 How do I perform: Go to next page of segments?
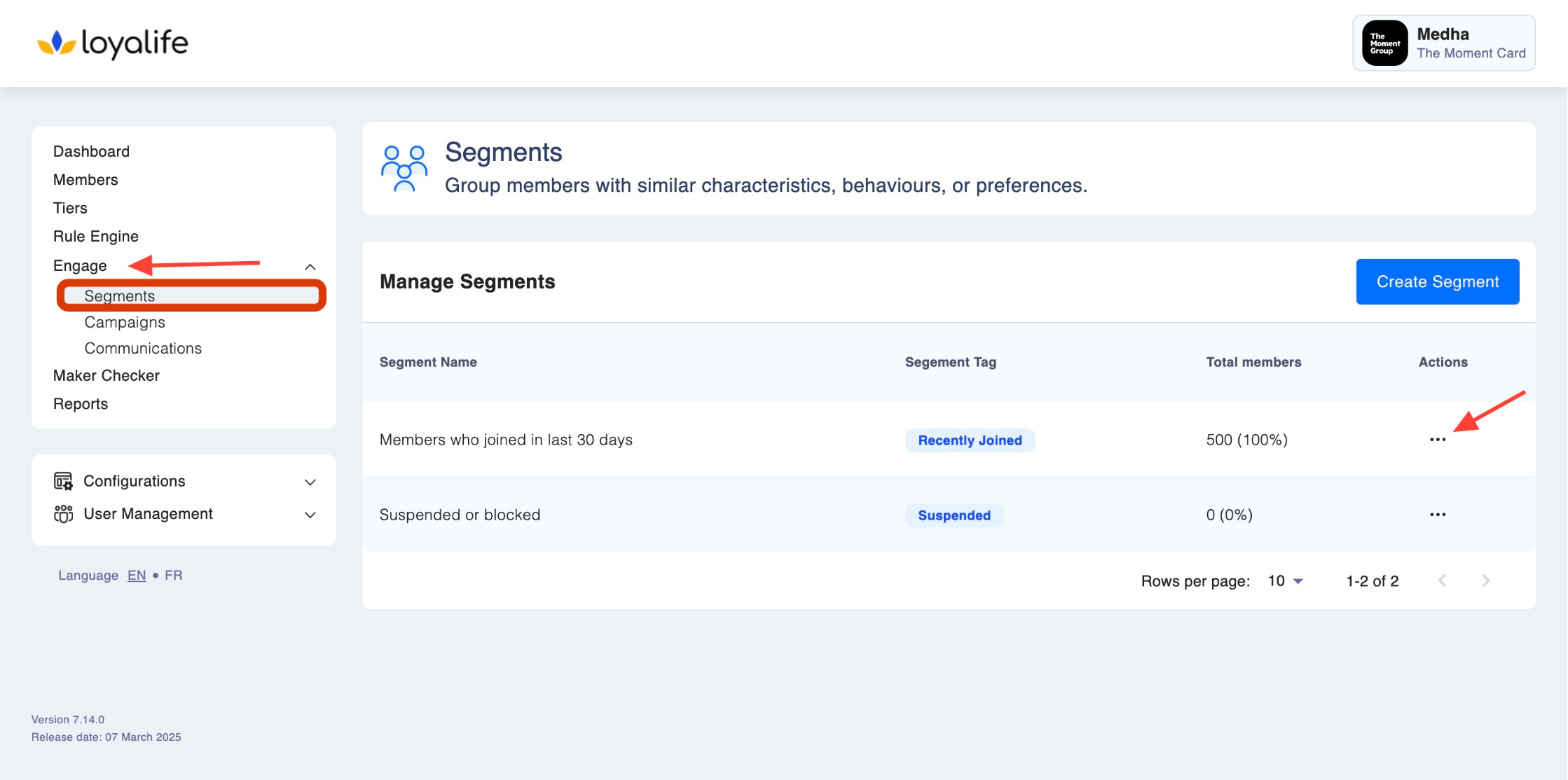pyautogui.click(x=1485, y=580)
